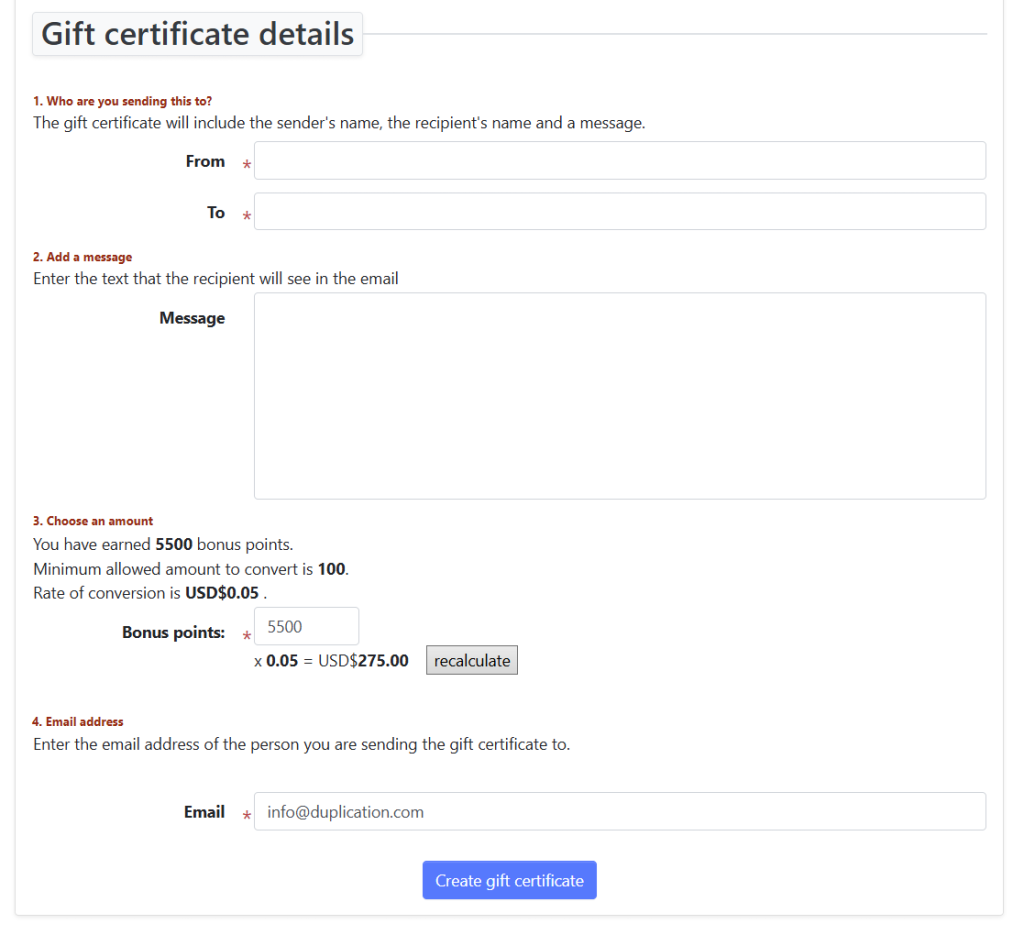1024x935 pixels.
Task: Click the Gift certificate details heading
Action: coord(198,34)
